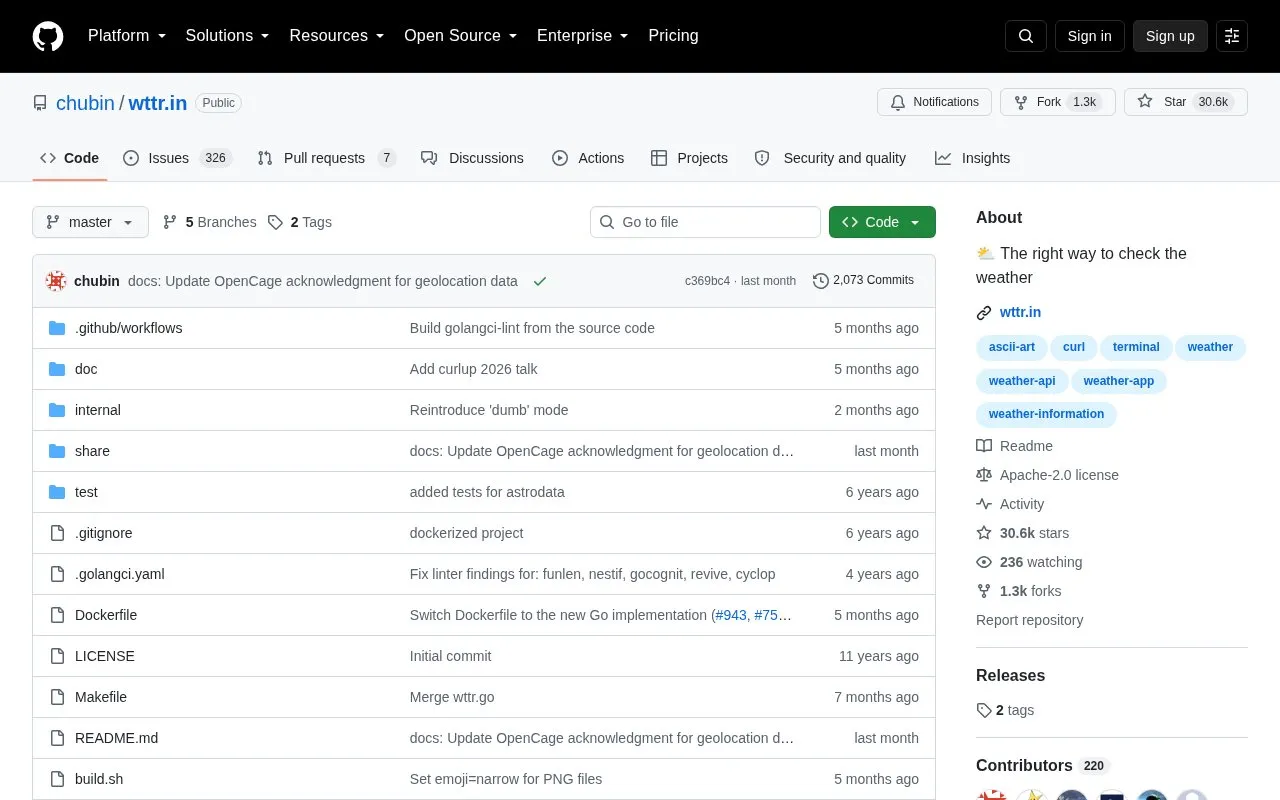This screenshot has width=1280, height=800.
Task: Open the chubin owner link
Action: pyautogui.click(x=85, y=103)
